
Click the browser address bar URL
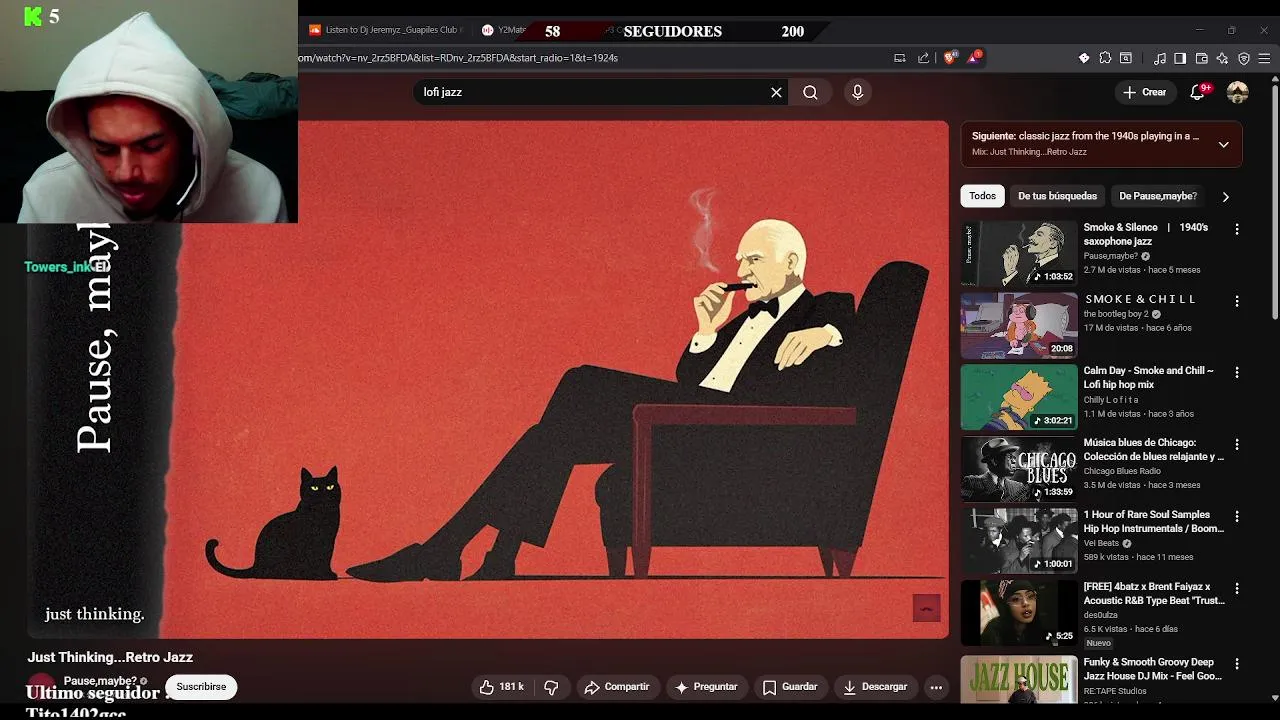[x=458, y=58]
